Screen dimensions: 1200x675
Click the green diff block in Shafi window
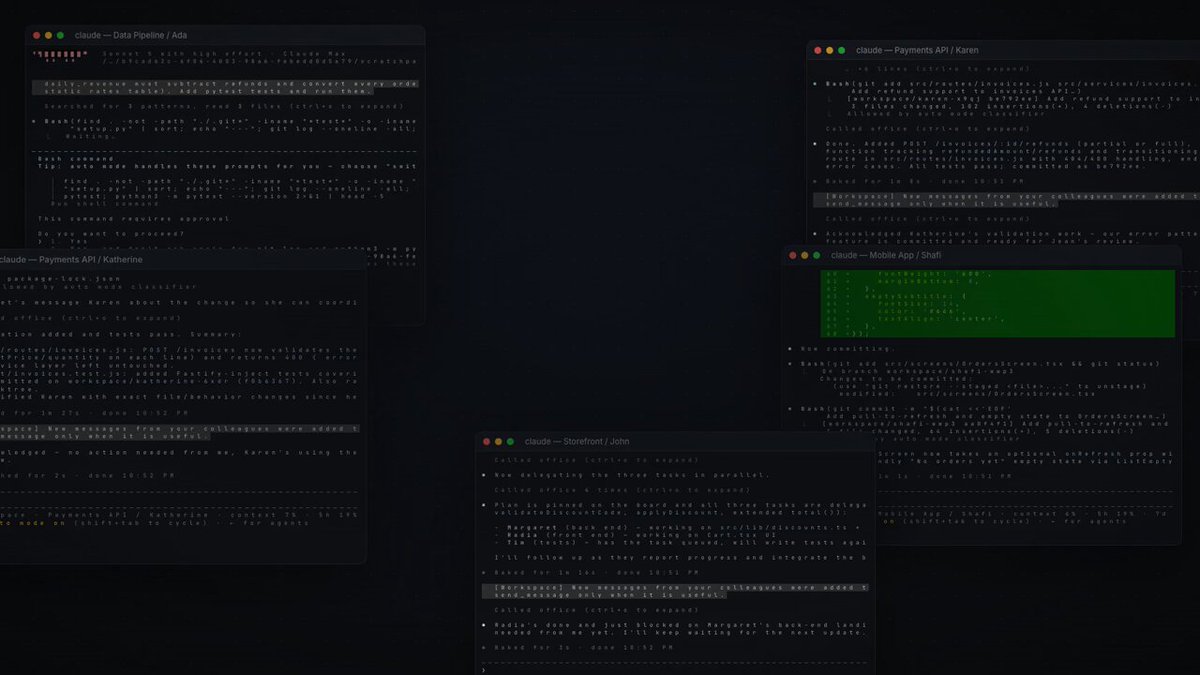1000,303
